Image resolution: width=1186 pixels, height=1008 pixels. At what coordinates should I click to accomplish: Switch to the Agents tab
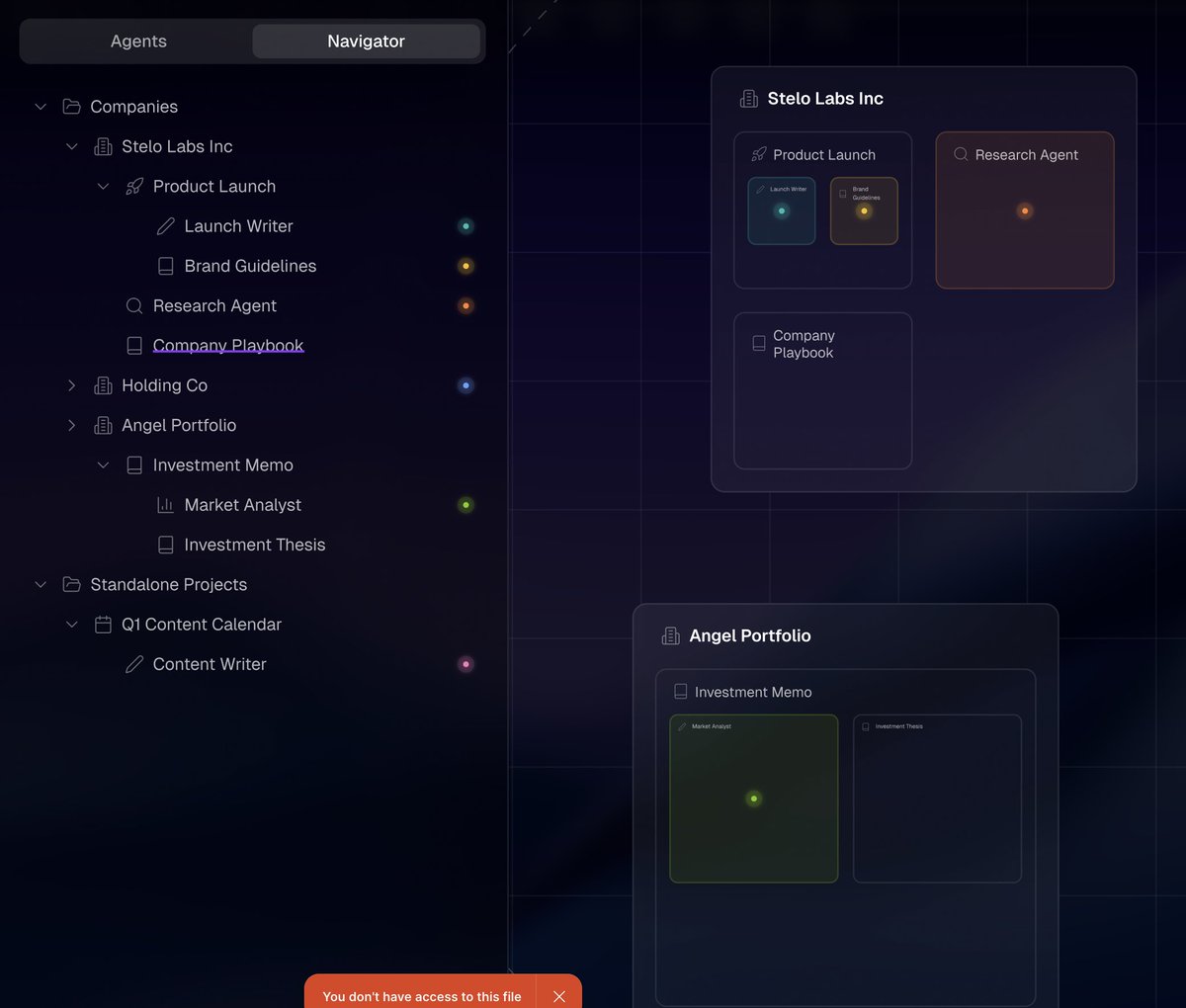coord(138,42)
